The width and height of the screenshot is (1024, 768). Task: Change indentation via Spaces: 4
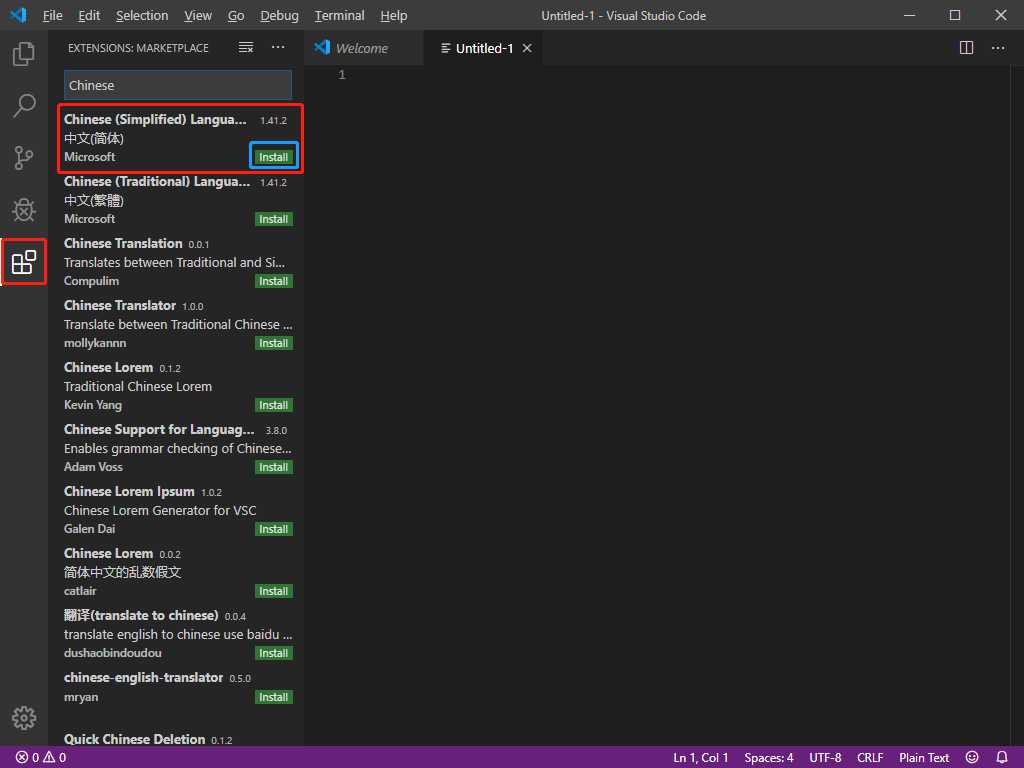(769, 758)
